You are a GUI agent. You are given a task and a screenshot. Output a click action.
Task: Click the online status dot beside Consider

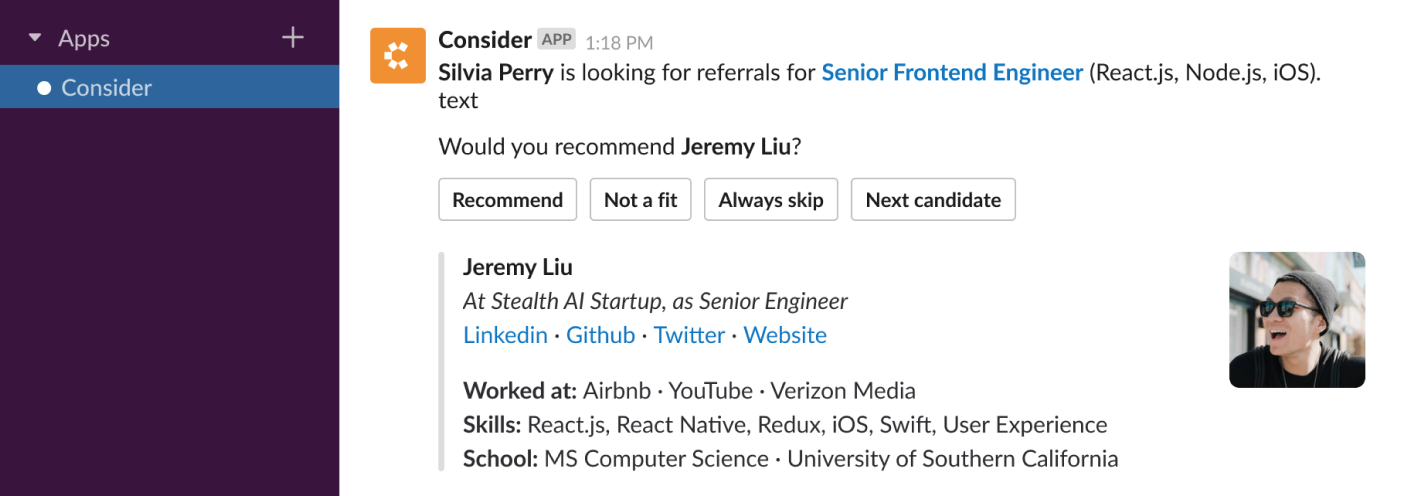click(x=44, y=88)
